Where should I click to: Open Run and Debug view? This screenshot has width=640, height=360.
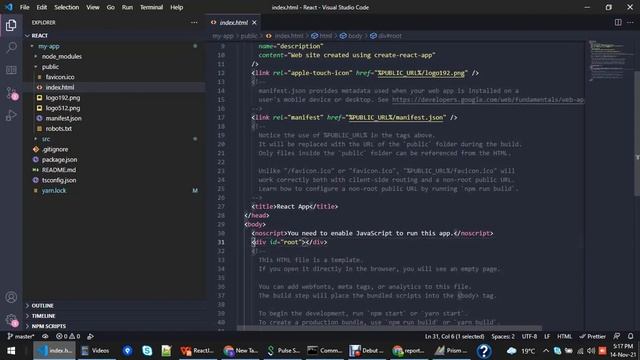pos(11,116)
